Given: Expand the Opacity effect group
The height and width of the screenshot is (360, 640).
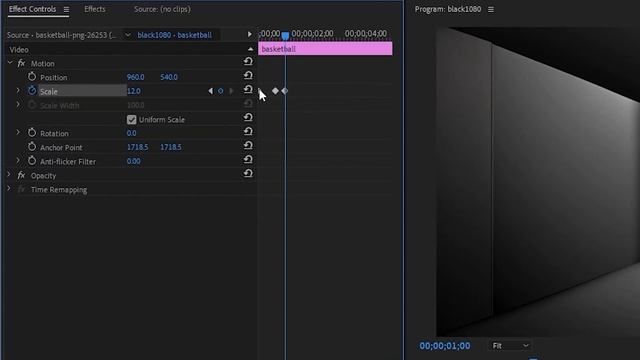Looking at the screenshot, I should pyautogui.click(x=9, y=175).
